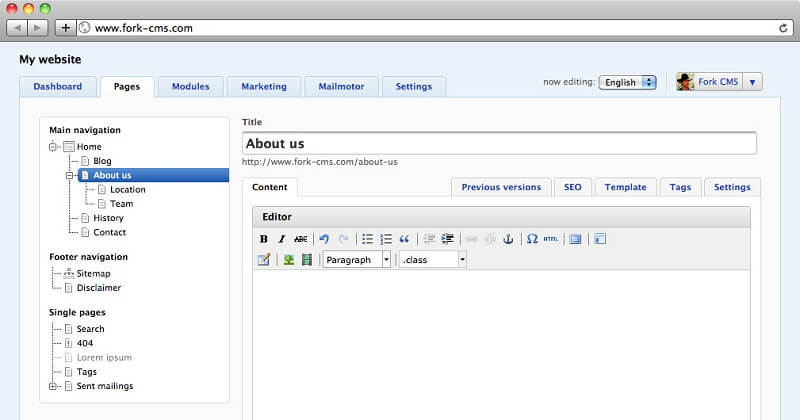Toggle italic formatting in the editor
The image size is (800, 420).
(x=281, y=239)
